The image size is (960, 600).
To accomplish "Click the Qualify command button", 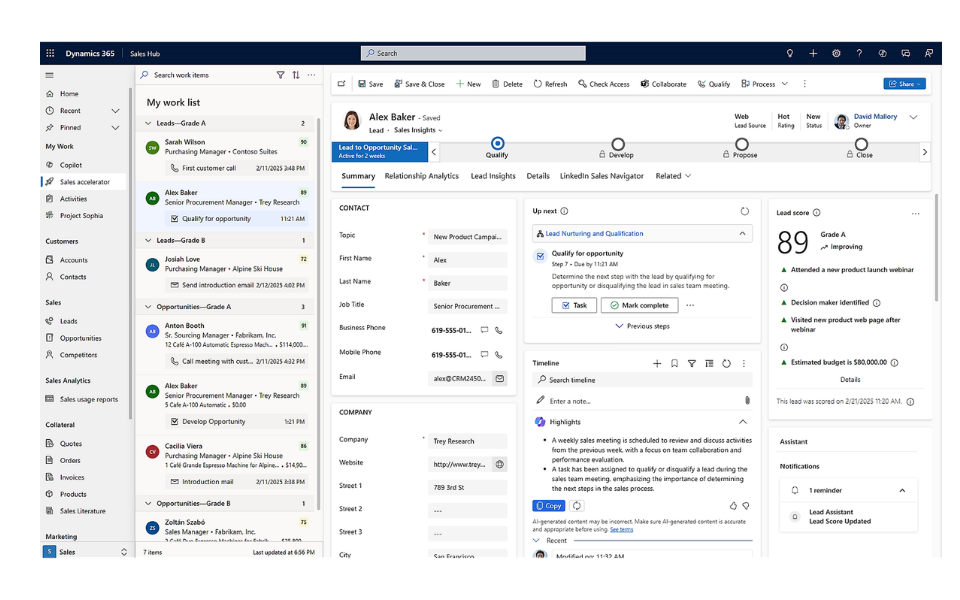I will pyautogui.click(x=714, y=84).
